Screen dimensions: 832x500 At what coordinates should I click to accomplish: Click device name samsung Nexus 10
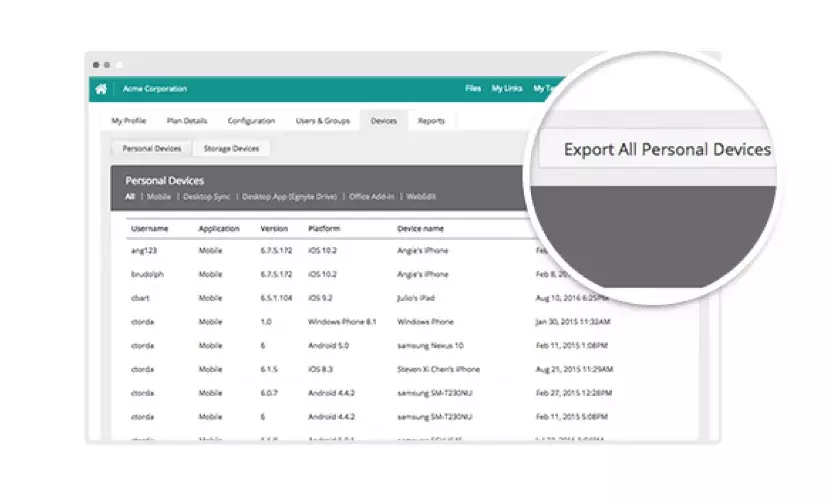click(x=430, y=346)
